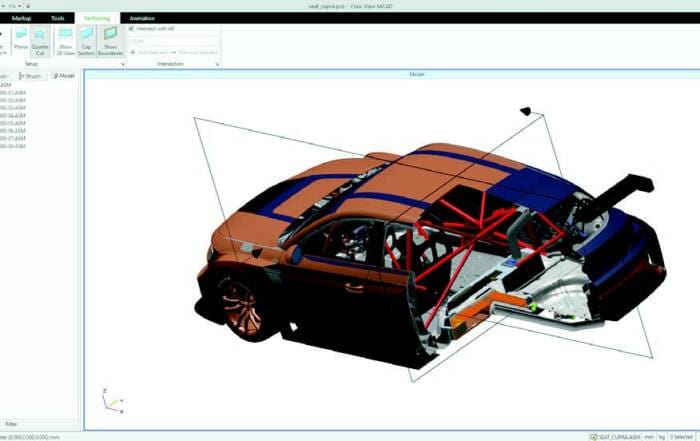Select the Sectioning ribbon tab
700x441 pixels.
pos(97,18)
